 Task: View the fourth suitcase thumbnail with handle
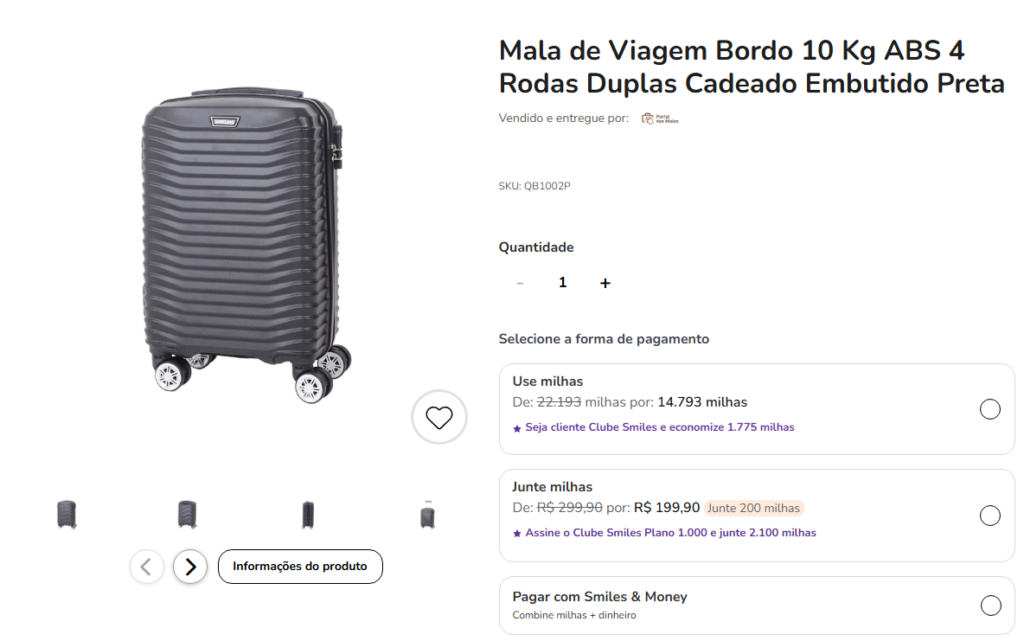(428, 514)
